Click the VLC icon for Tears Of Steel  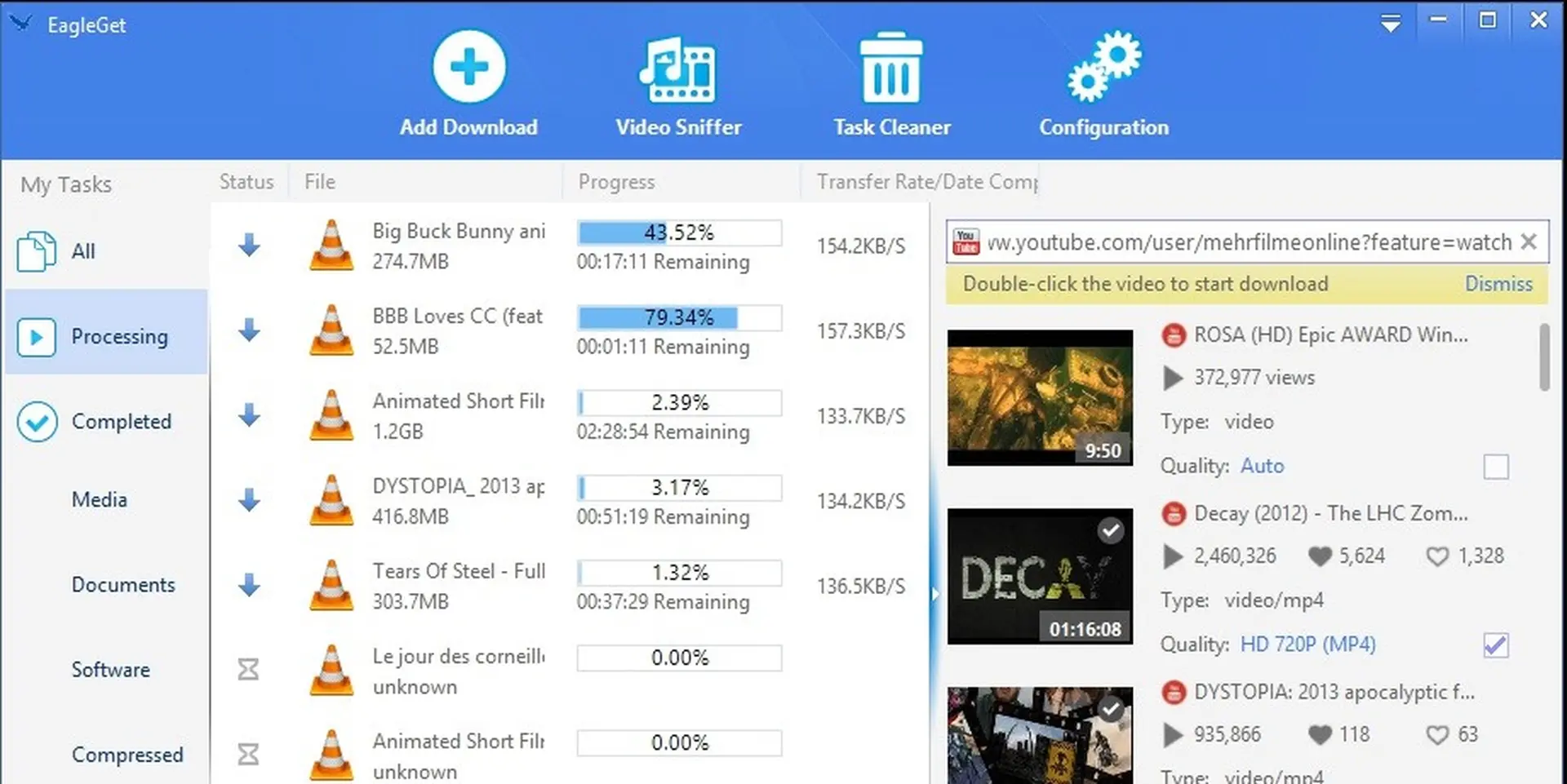pos(331,585)
